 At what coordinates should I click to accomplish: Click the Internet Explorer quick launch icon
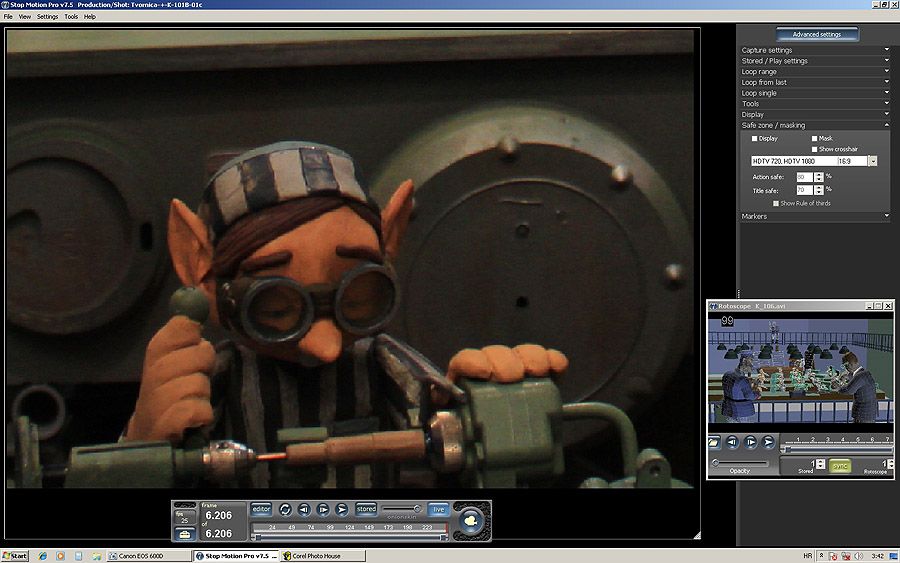coord(42,556)
